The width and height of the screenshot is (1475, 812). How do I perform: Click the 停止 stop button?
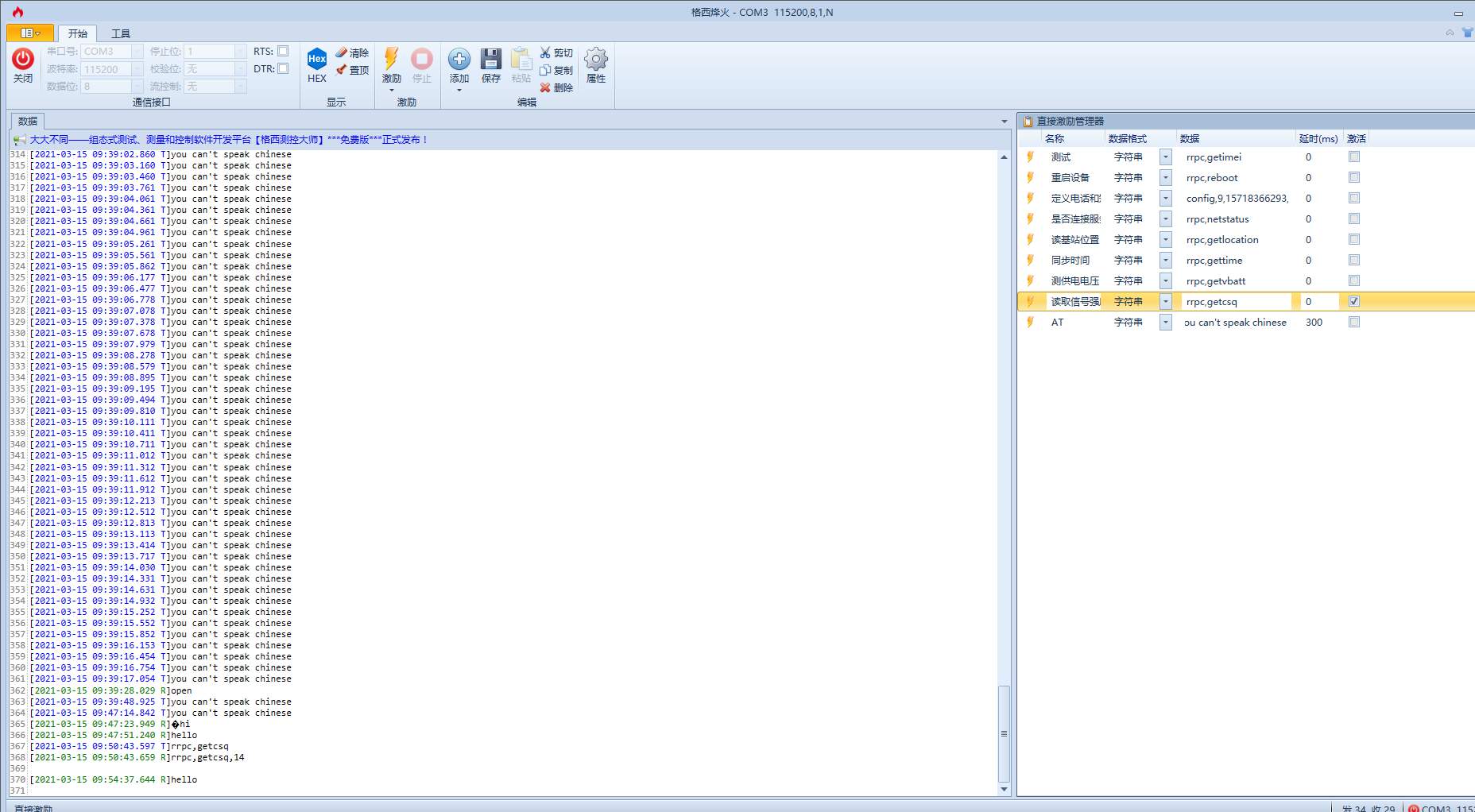click(422, 66)
